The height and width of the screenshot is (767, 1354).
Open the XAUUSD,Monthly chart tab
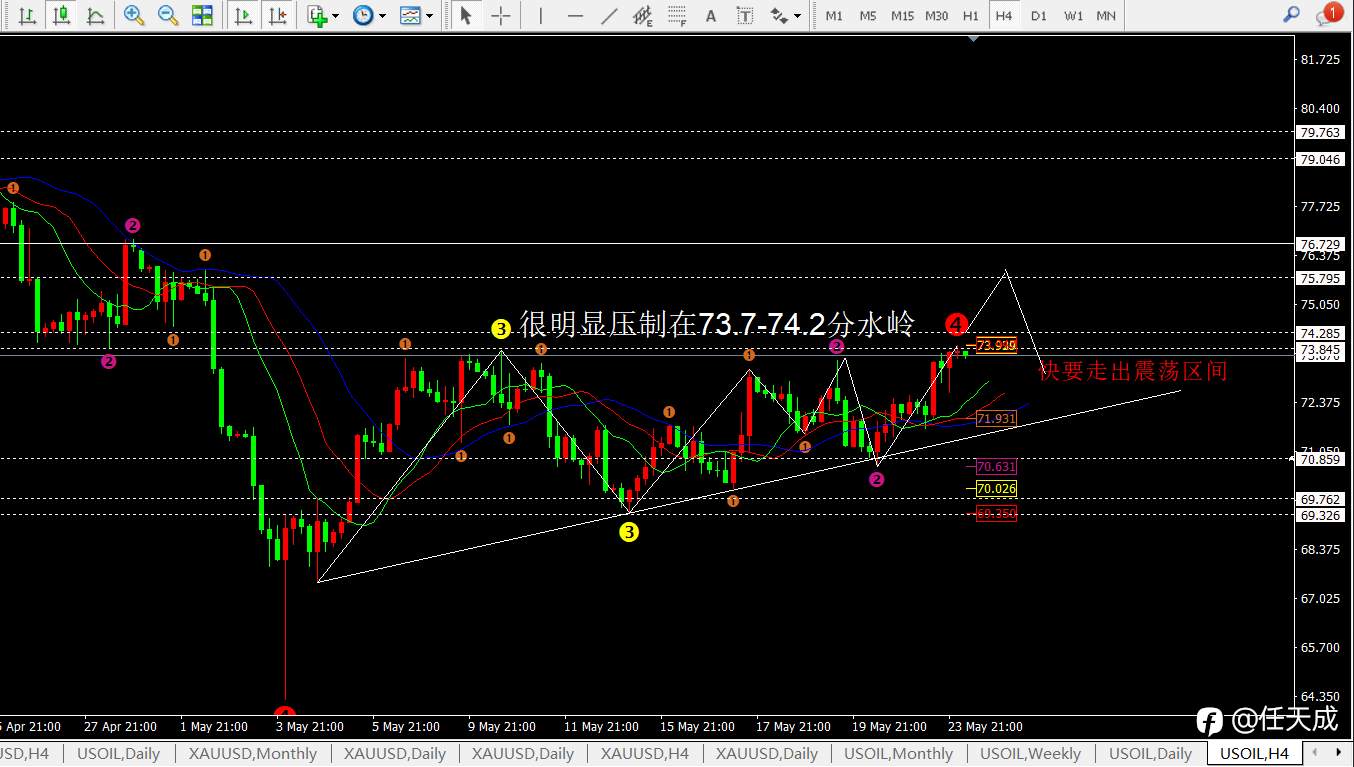(253, 754)
